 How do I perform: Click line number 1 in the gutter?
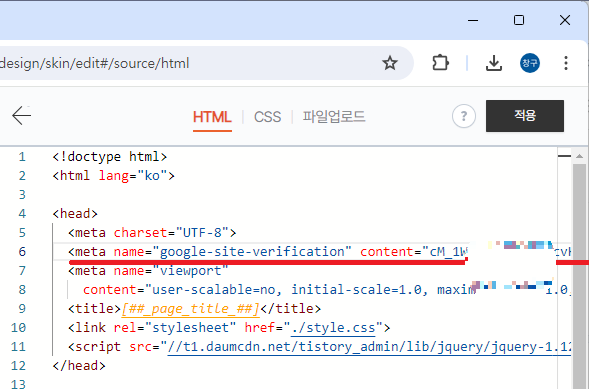click(x=22, y=157)
